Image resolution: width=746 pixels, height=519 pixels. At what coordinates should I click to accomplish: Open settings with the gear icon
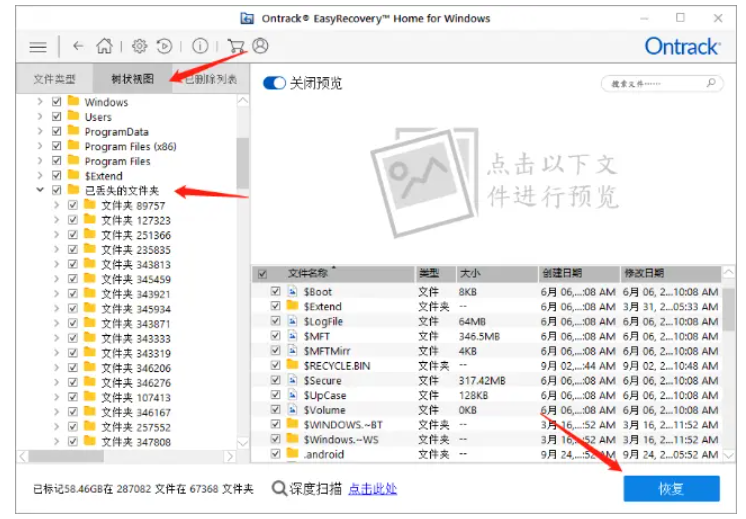tap(139, 46)
